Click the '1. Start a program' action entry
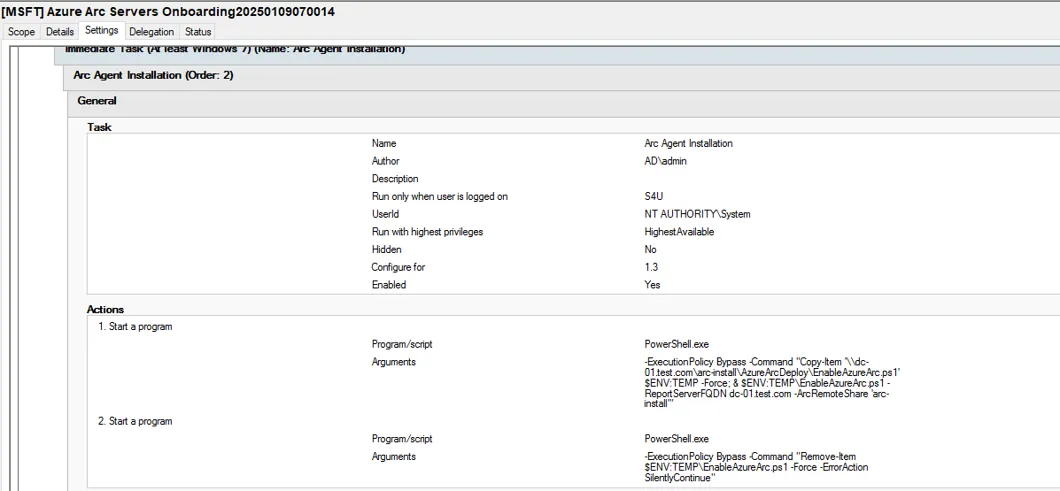Viewport: 1060px width, 491px height. tap(135, 327)
